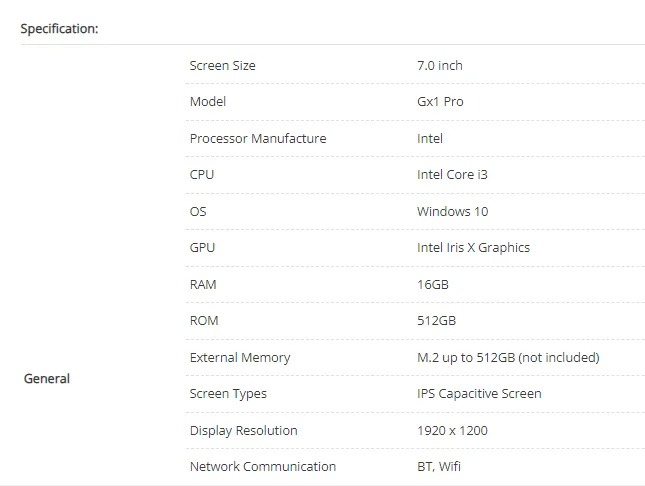Select the Processor Manufacture label
Image resolution: width=645 pixels, height=486 pixels.
pos(258,139)
